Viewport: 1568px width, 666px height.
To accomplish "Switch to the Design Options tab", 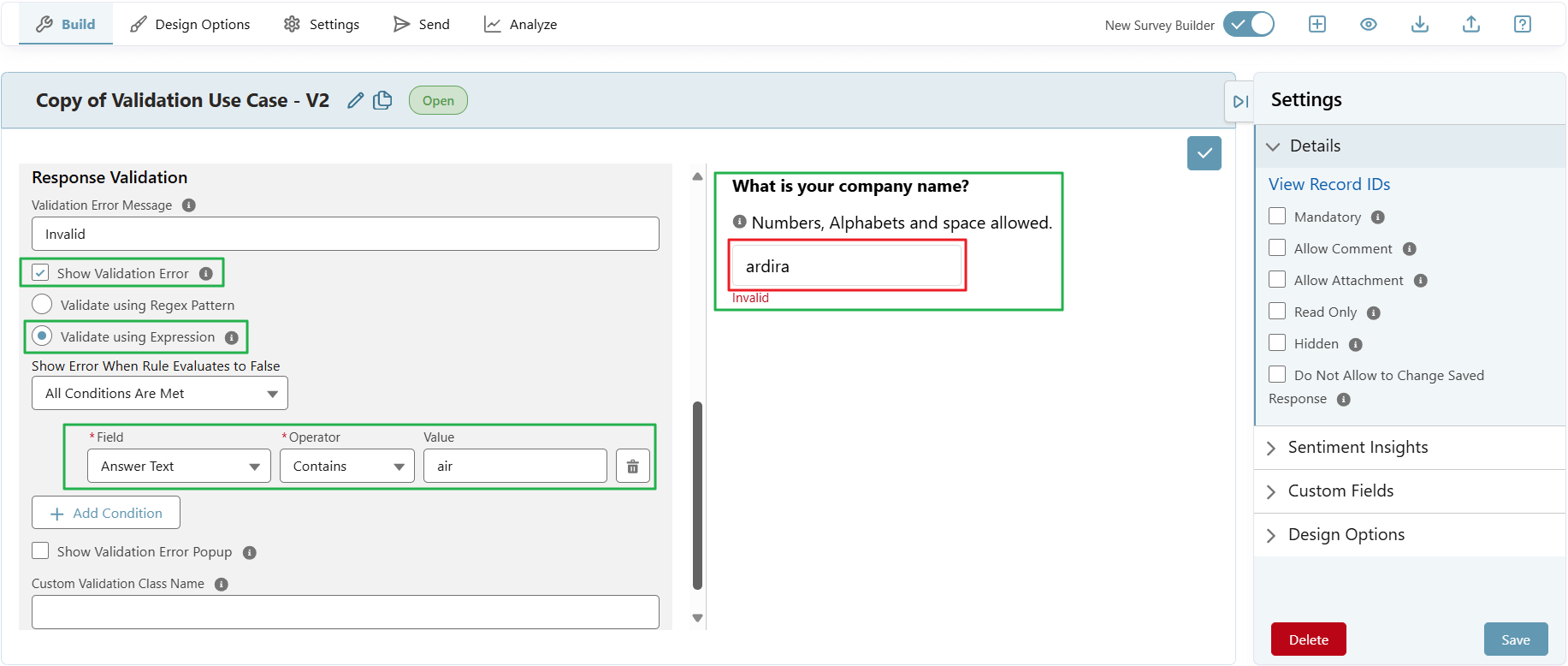I will click(x=190, y=24).
